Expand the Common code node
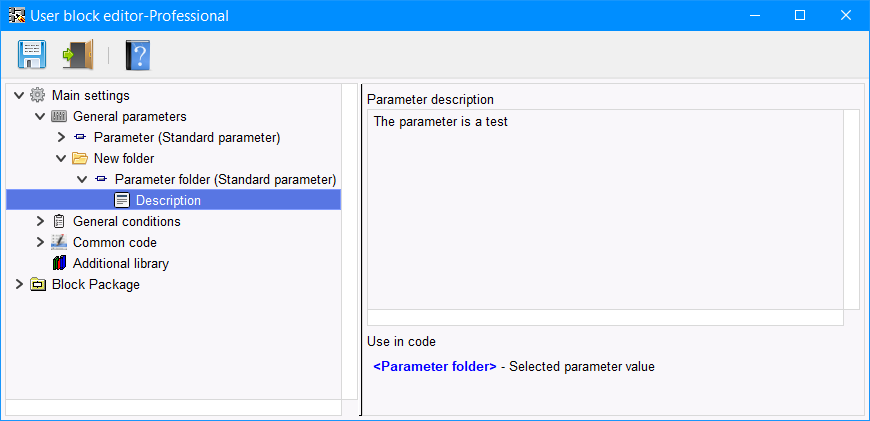 40,242
